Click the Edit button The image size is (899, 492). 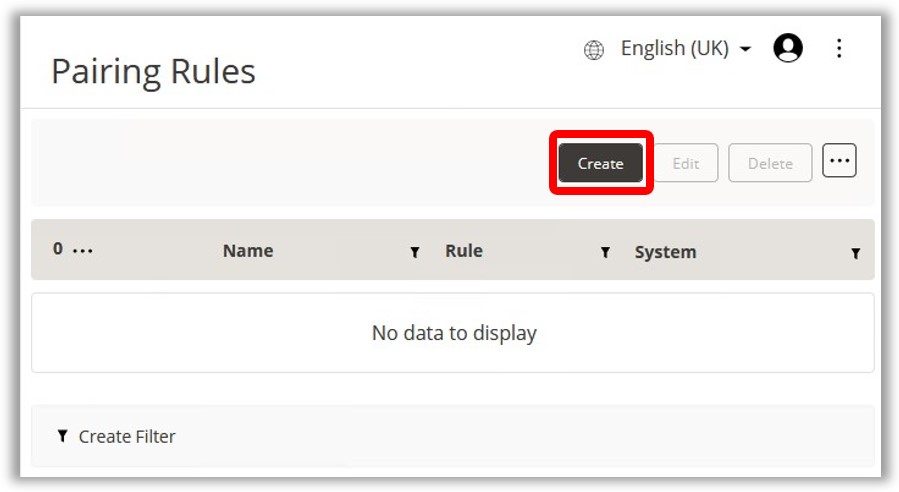pyautogui.click(x=685, y=163)
